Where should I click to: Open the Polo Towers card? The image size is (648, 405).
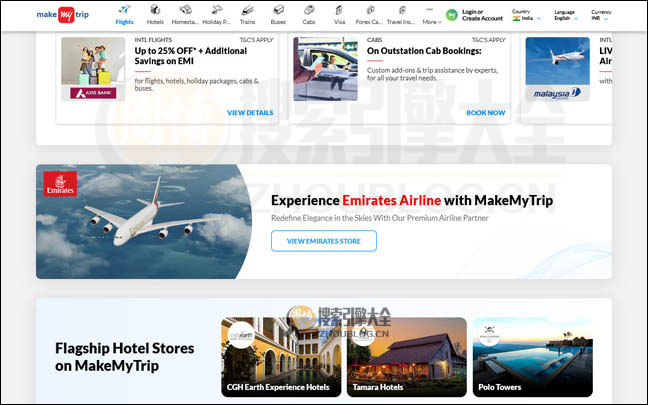point(533,357)
